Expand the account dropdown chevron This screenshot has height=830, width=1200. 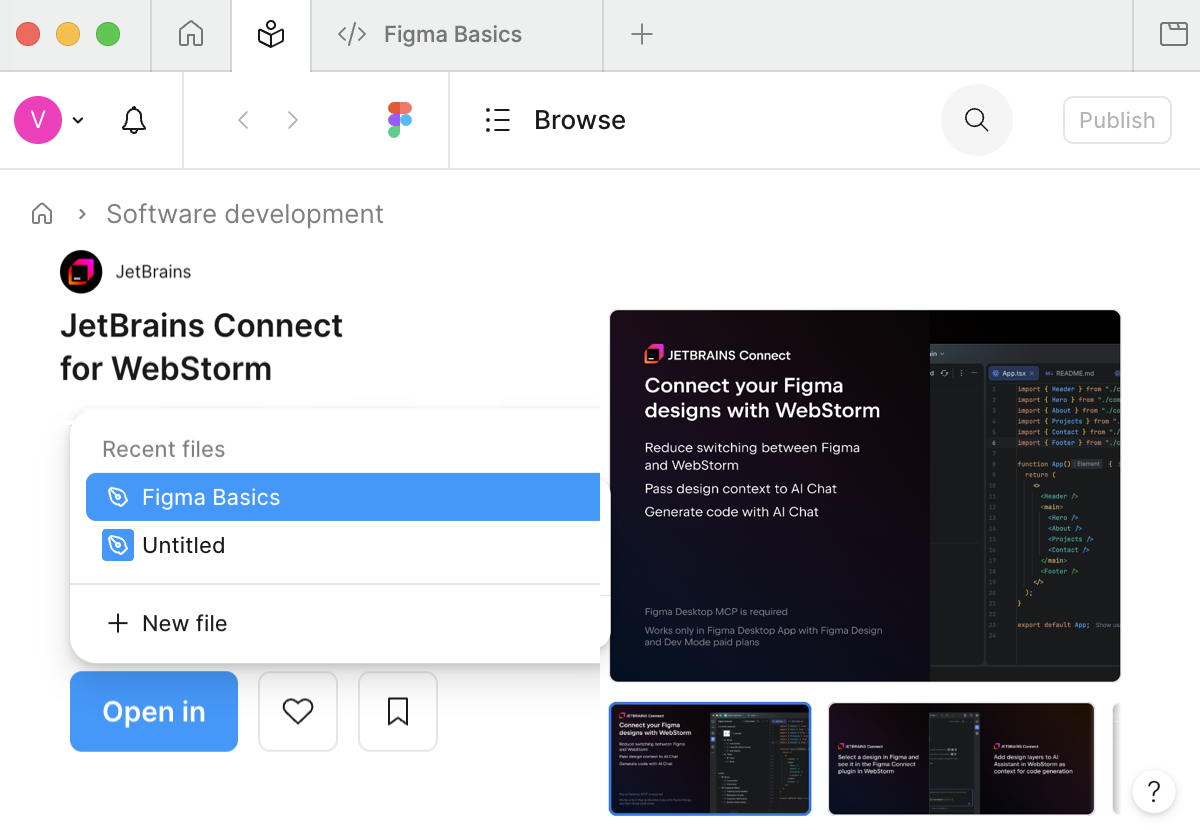coord(78,121)
